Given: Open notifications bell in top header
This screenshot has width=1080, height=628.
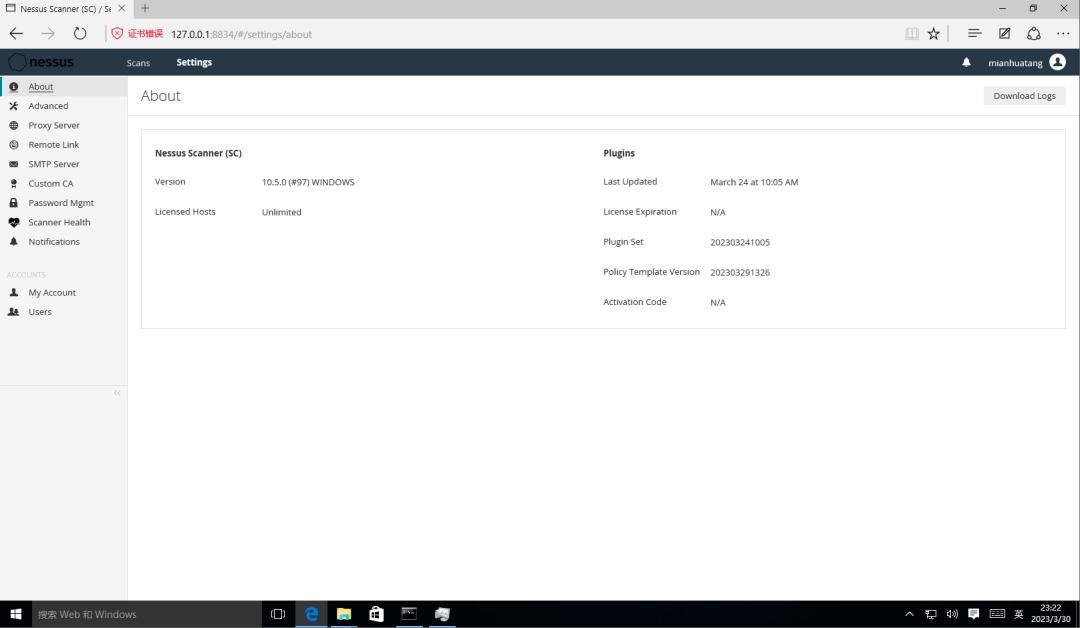Looking at the screenshot, I should pos(966,62).
